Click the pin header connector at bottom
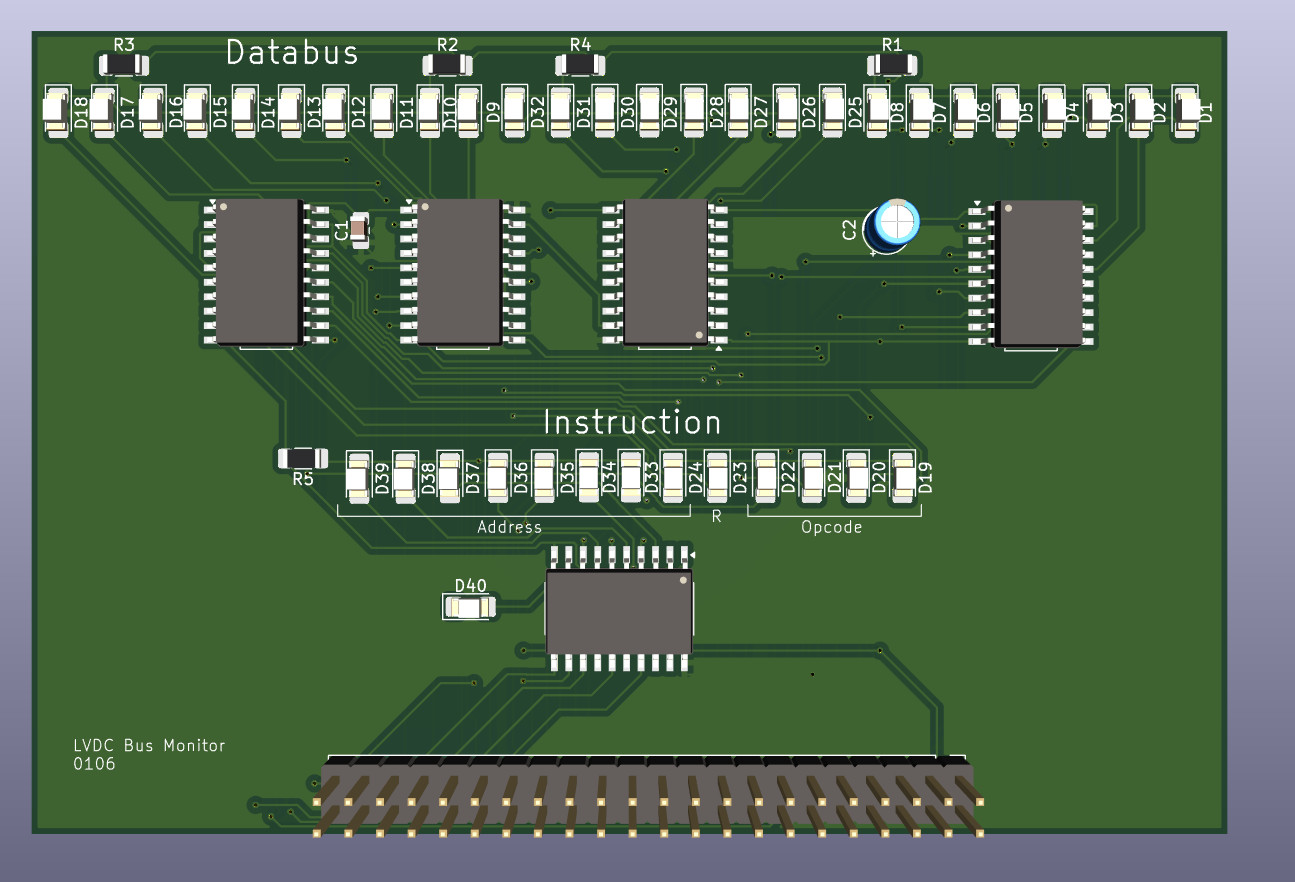This screenshot has height=882, width=1295. click(x=648, y=796)
